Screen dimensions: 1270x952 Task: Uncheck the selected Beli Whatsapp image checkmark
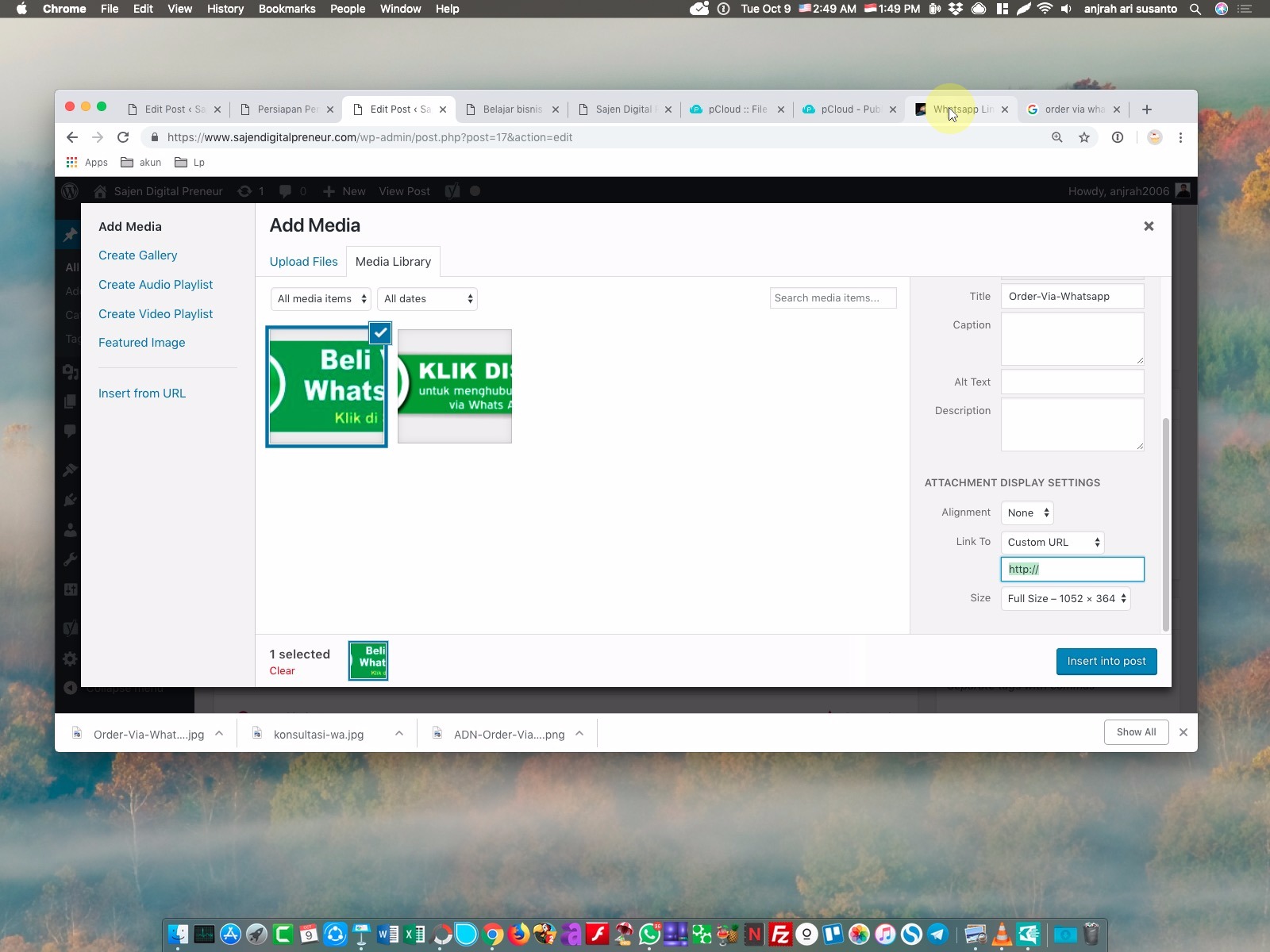point(381,333)
